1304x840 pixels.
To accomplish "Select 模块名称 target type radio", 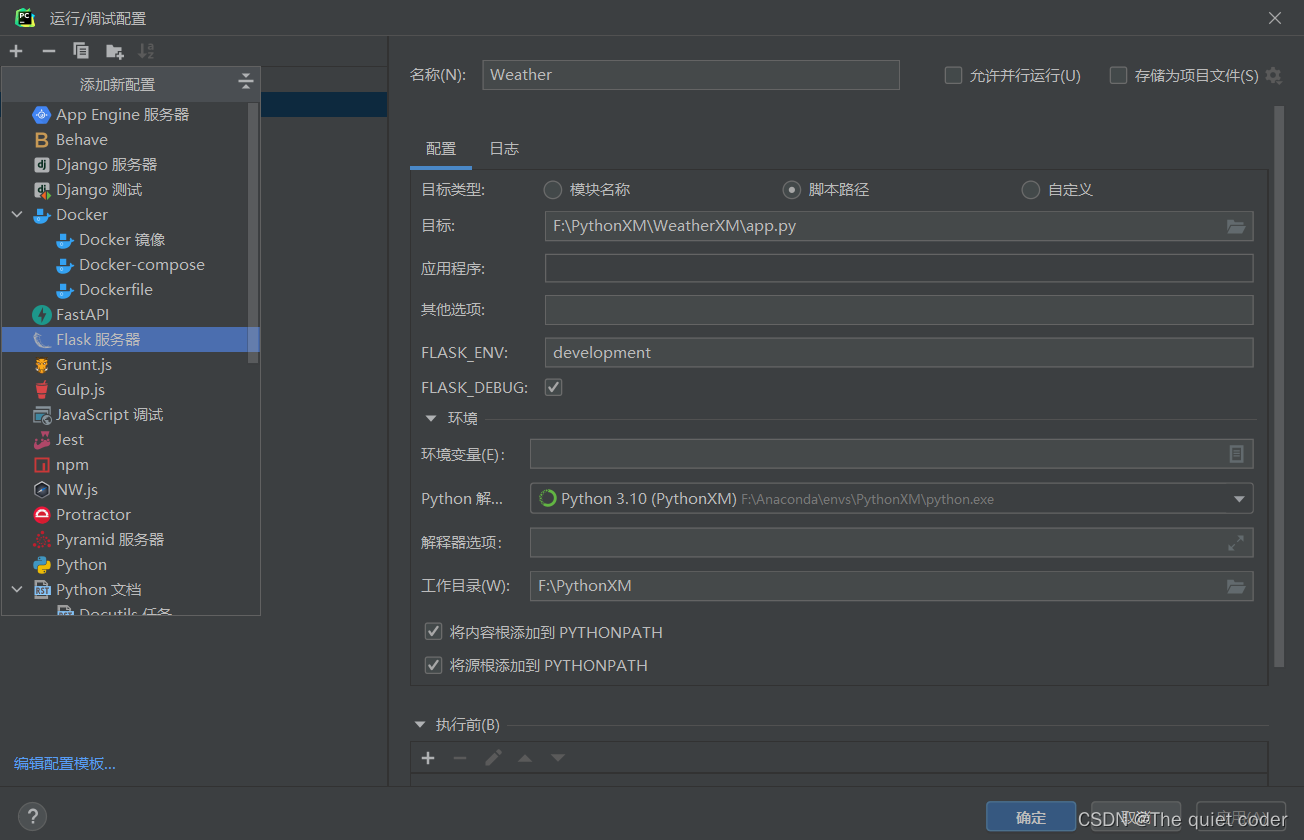I will pyautogui.click(x=552, y=190).
